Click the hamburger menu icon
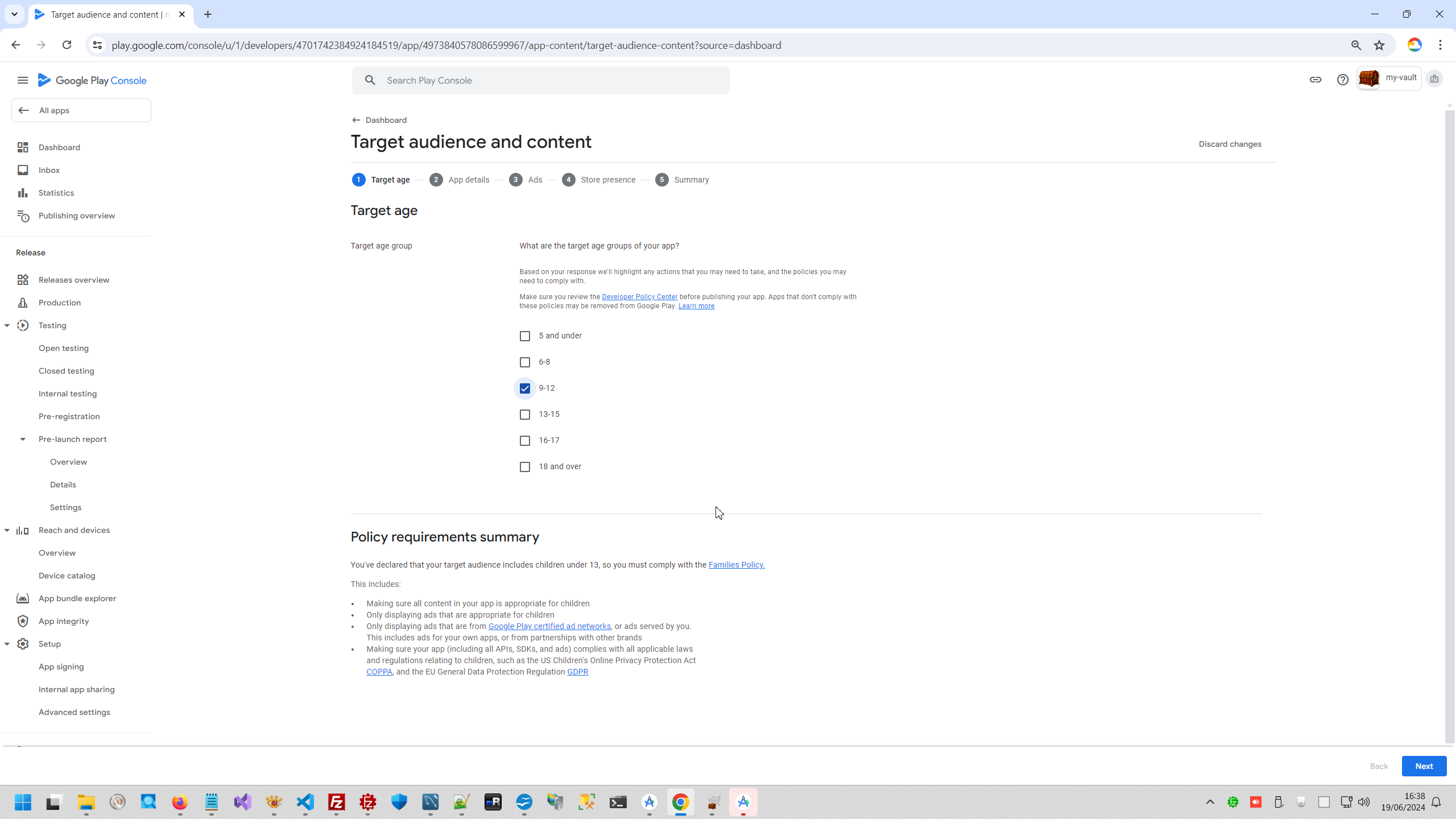1456x819 pixels. [23, 80]
